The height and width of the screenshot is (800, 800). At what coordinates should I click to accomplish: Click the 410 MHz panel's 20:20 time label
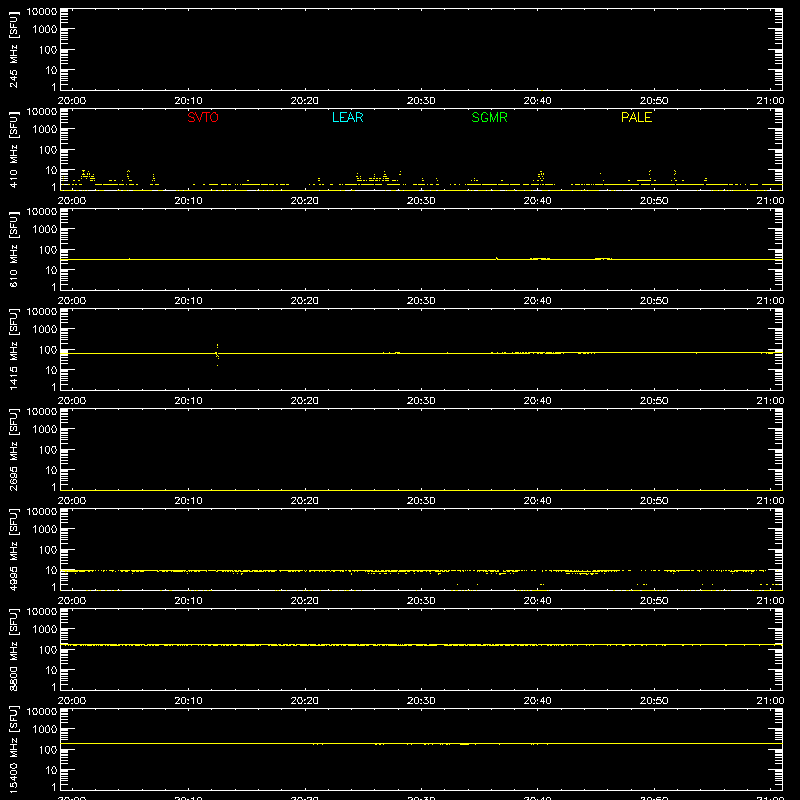tap(305, 201)
